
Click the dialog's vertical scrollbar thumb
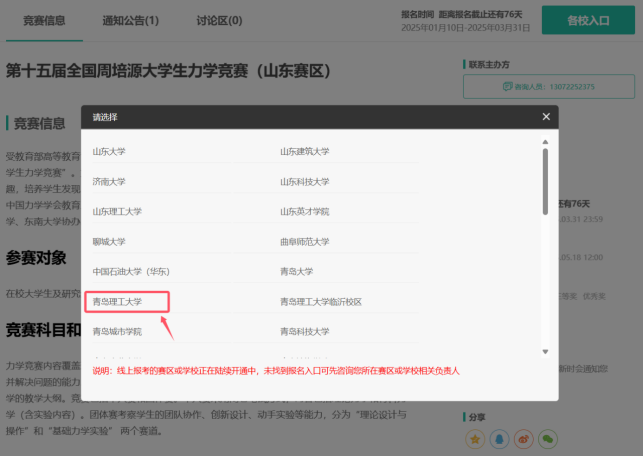tap(545, 181)
